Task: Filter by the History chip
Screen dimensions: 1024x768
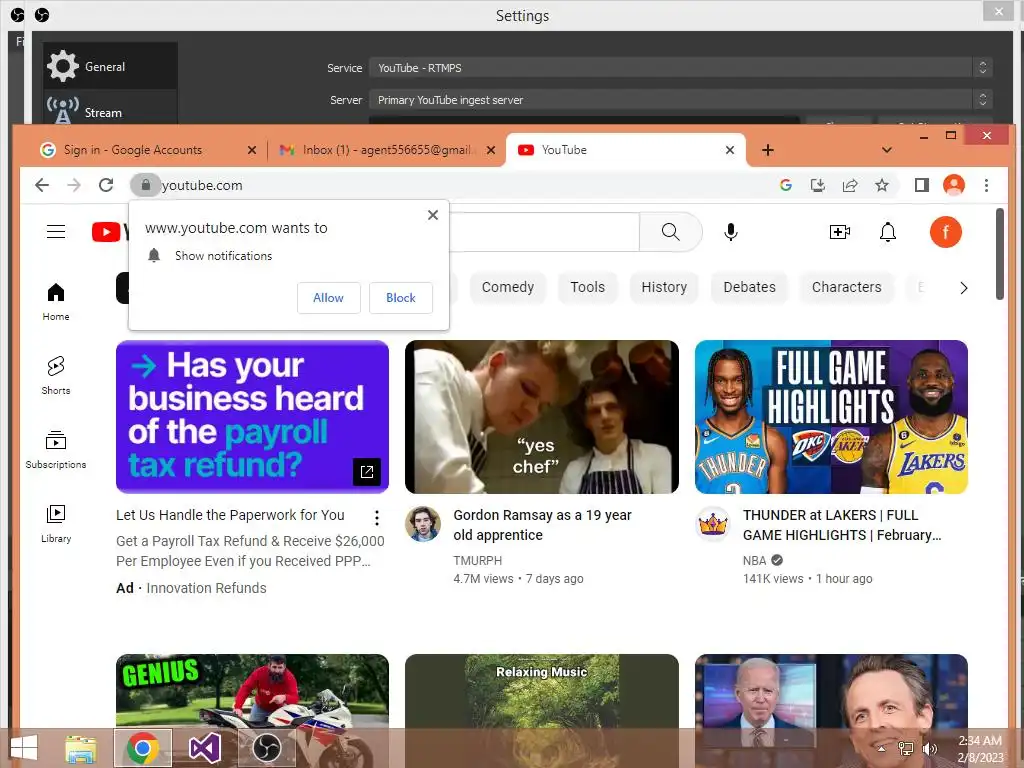Action: pyautogui.click(x=664, y=287)
